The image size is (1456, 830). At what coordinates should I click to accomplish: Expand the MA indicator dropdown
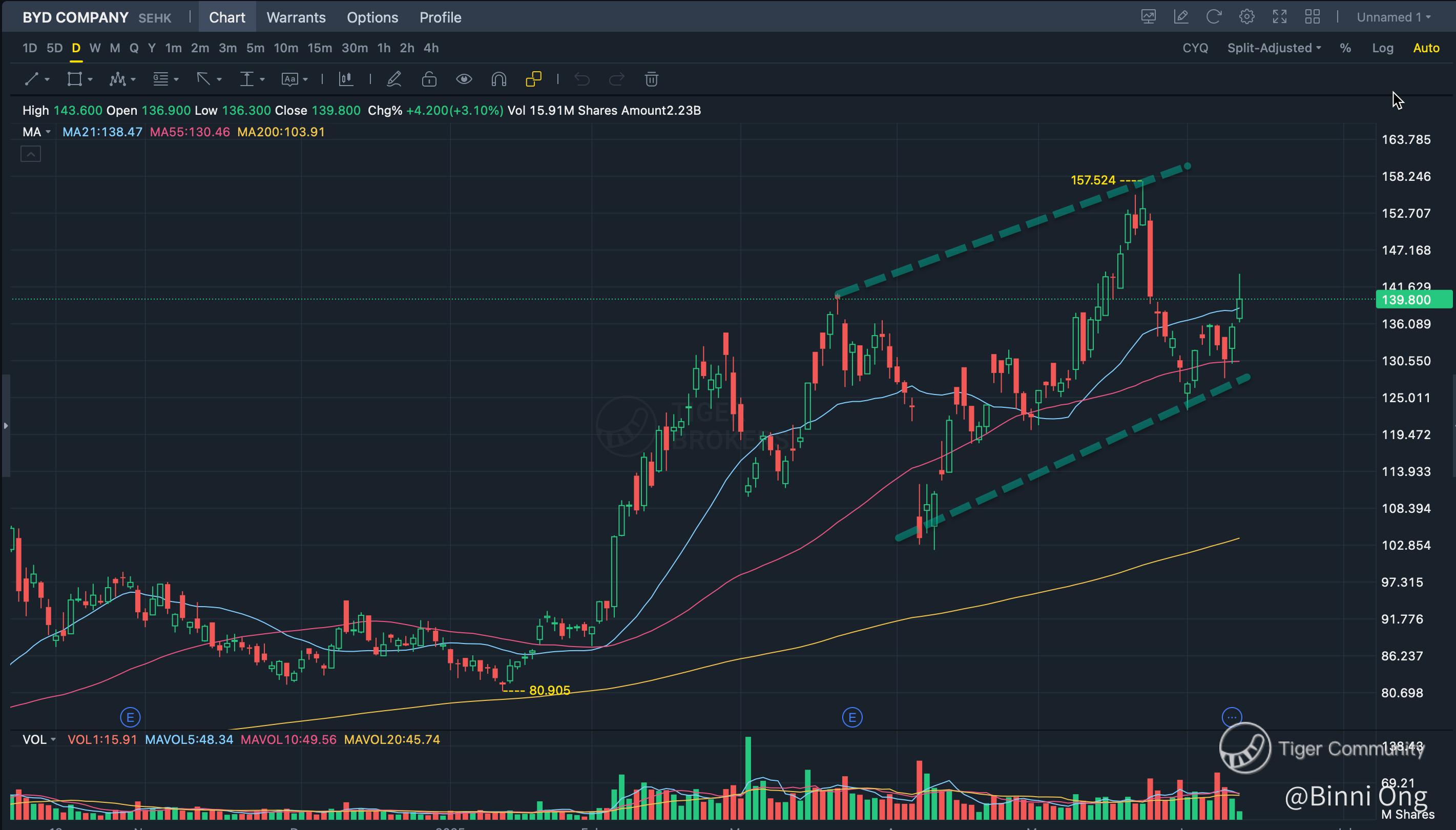click(36, 132)
